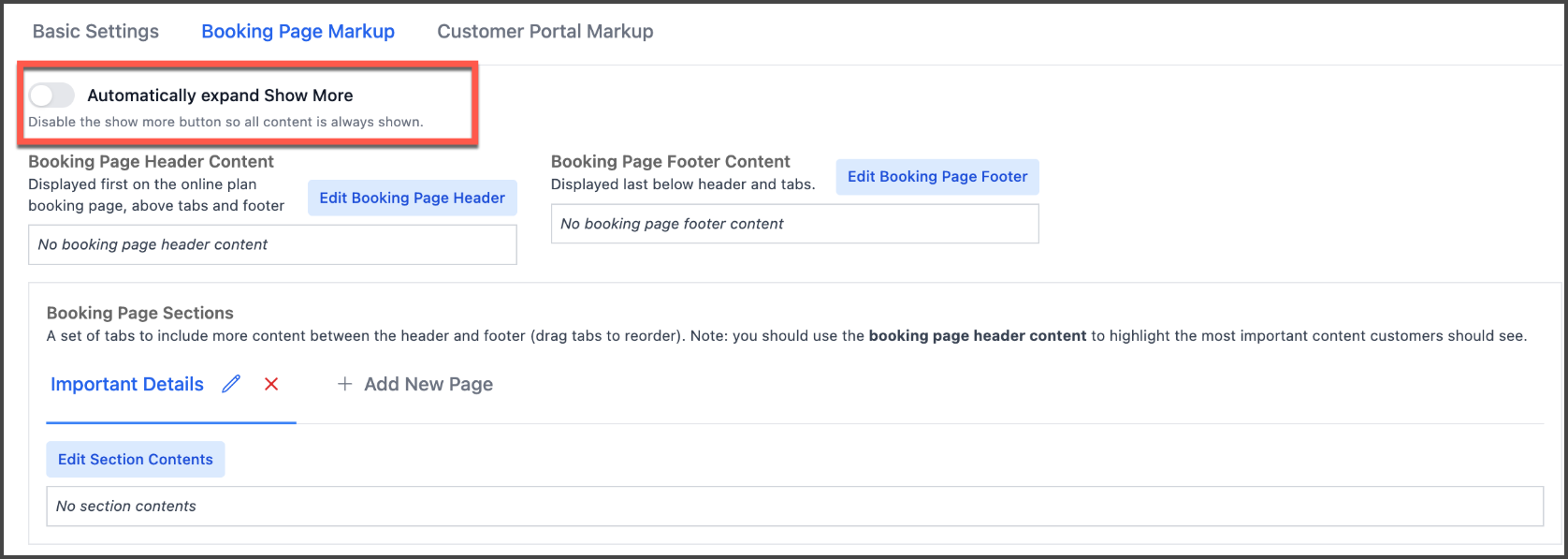Click the Add New Page label
1568x559 pixels.
(x=428, y=384)
